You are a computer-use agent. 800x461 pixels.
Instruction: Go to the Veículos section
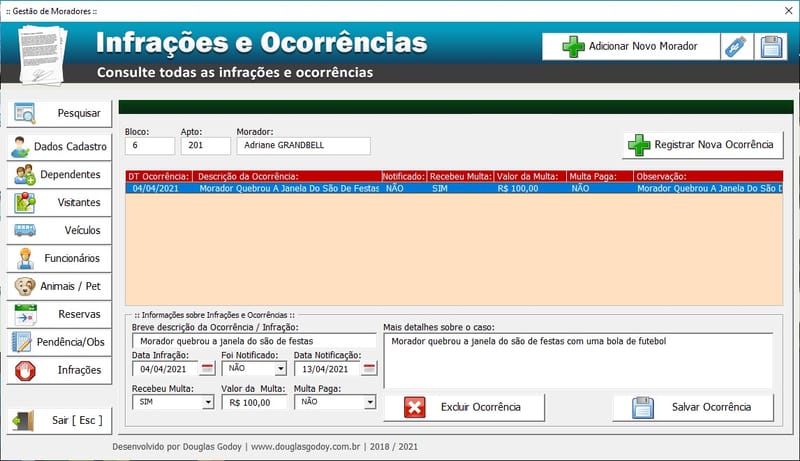coord(59,230)
